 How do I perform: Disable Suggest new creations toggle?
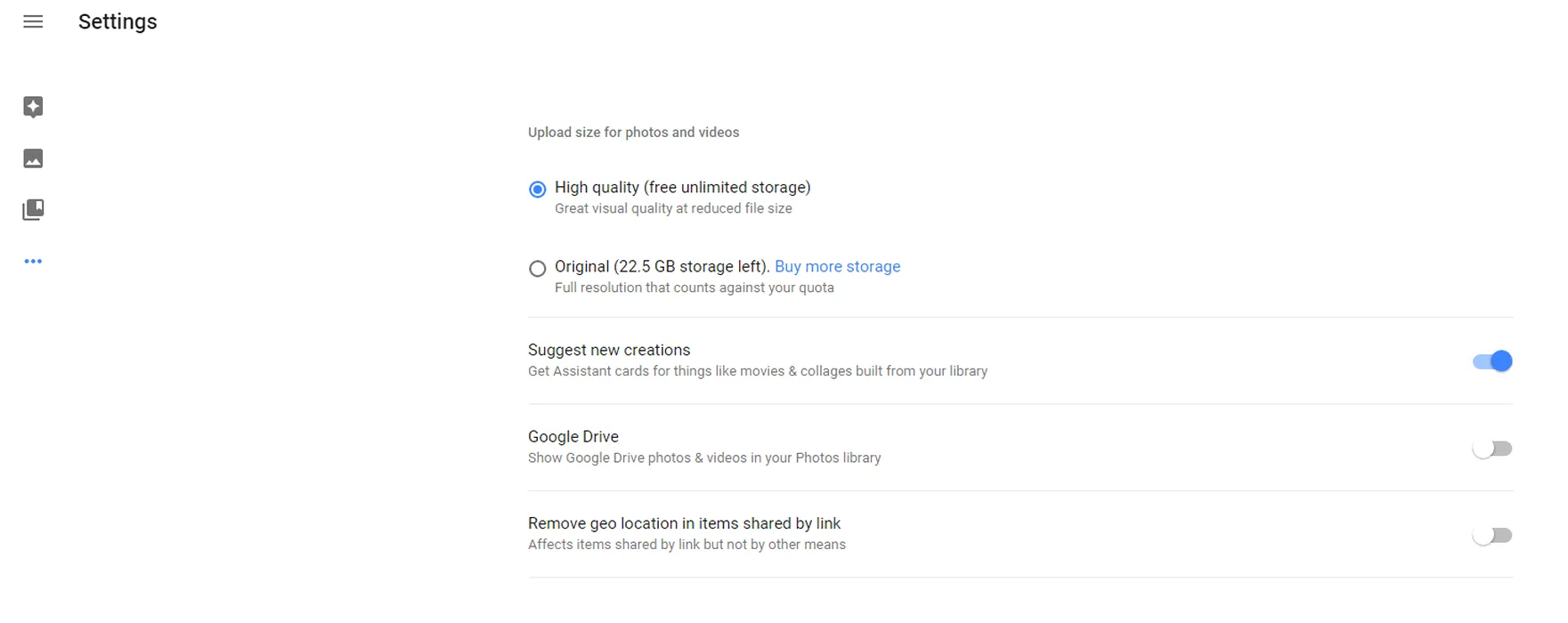[1492, 361]
